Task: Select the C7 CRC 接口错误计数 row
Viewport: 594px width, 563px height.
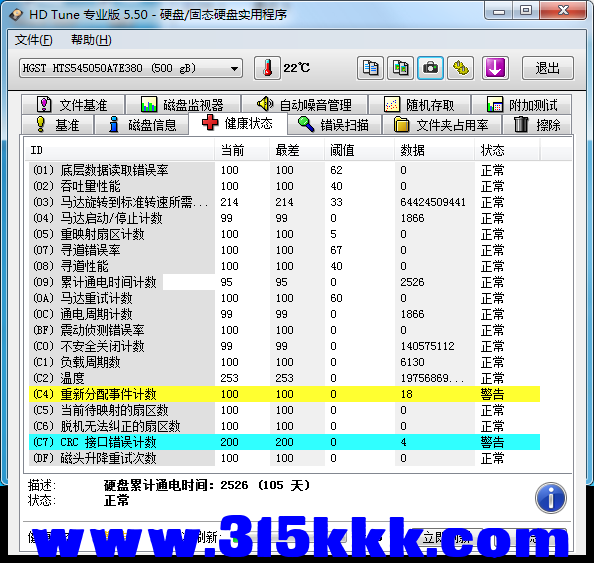Action: [x=284, y=442]
